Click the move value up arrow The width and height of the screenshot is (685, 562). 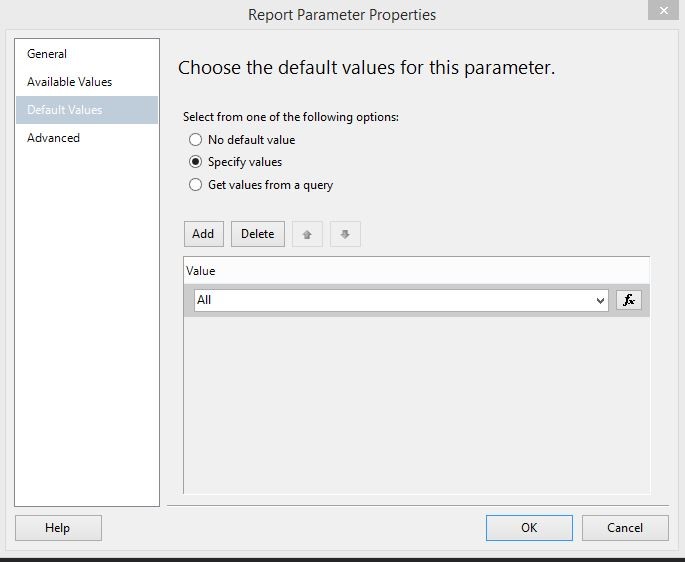click(307, 234)
